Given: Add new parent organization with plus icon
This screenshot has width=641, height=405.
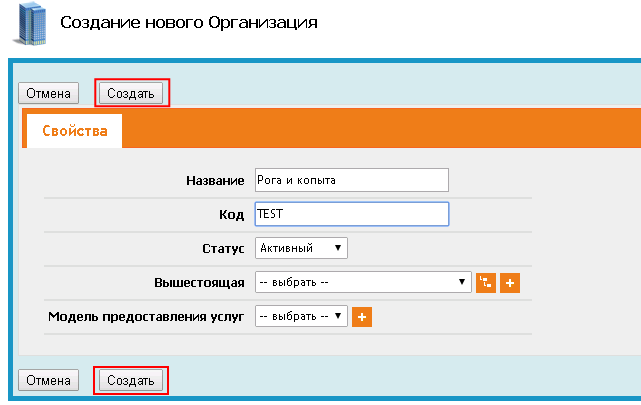Looking at the screenshot, I should click(x=510, y=283).
